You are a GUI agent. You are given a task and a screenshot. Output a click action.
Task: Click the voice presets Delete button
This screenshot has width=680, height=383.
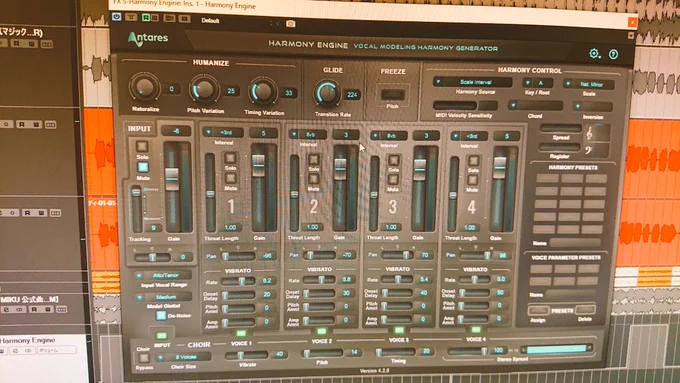[585, 310]
